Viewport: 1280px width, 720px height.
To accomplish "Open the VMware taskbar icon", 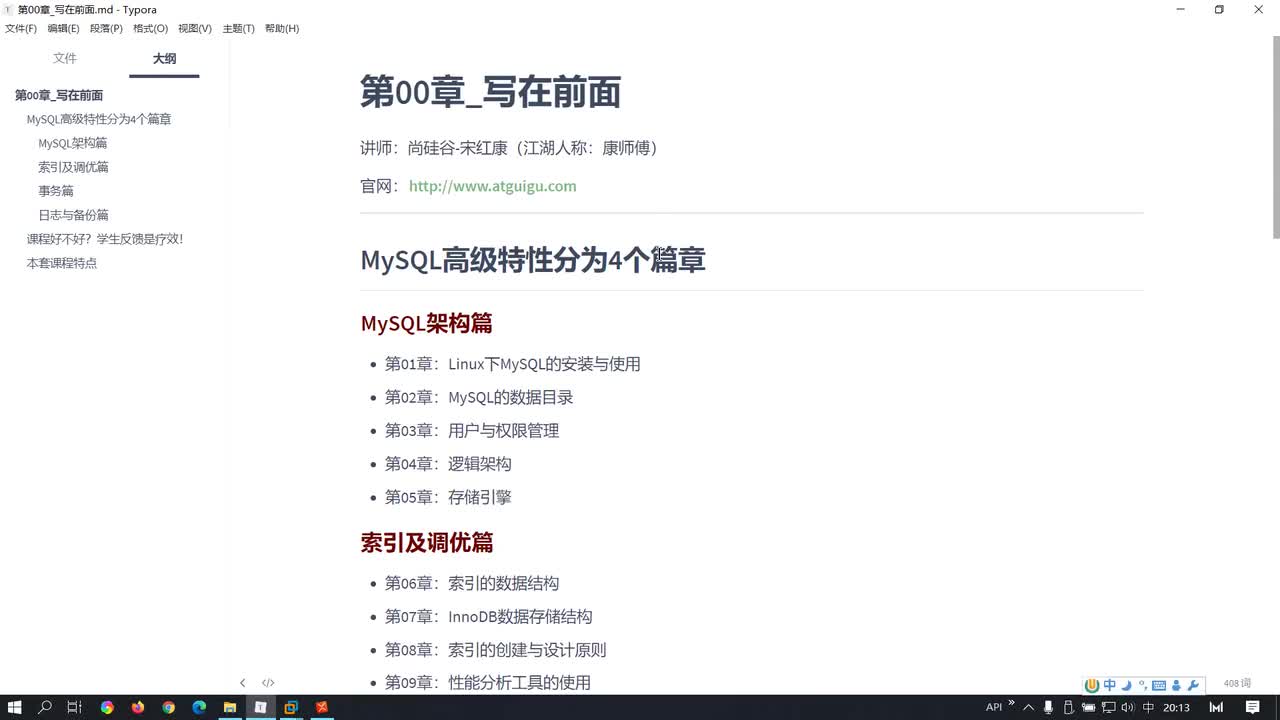I will (291, 707).
